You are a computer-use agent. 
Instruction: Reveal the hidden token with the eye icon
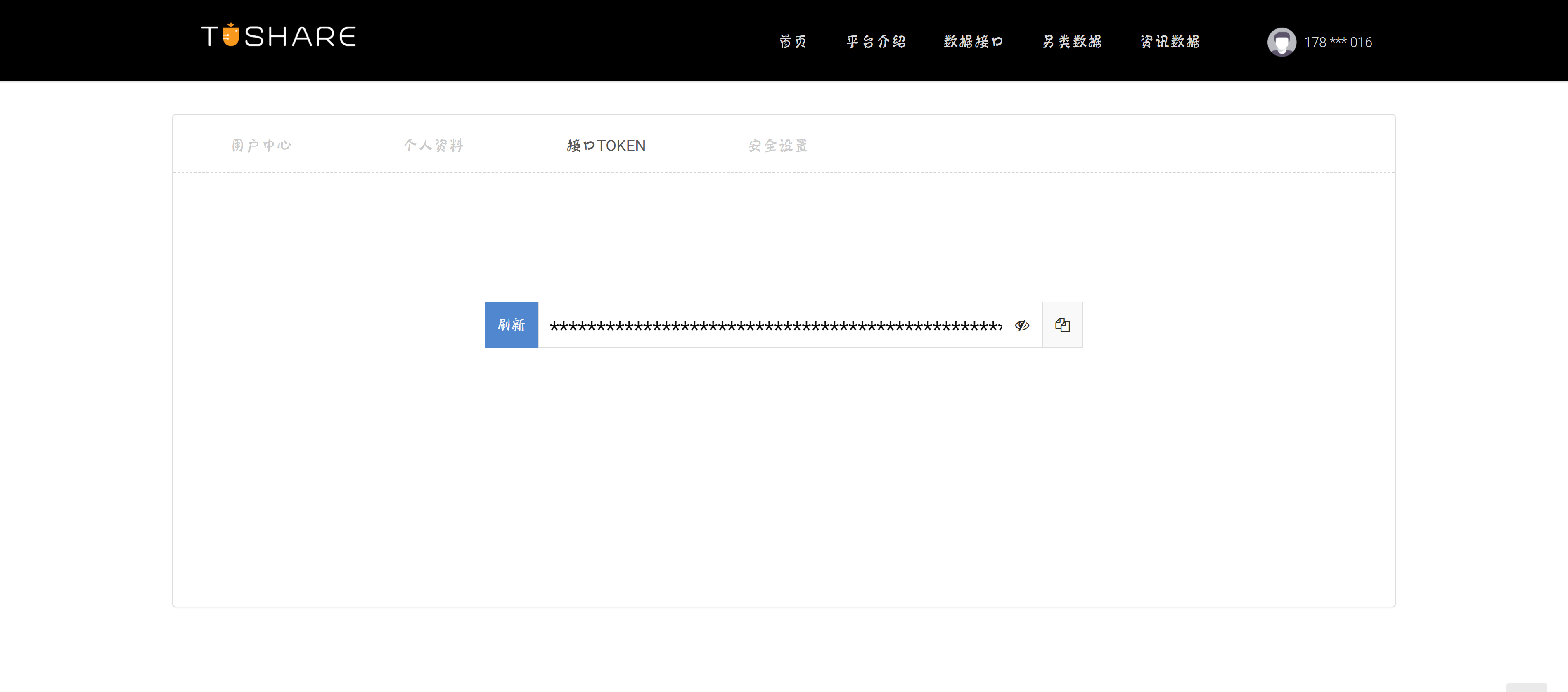click(1022, 326)
